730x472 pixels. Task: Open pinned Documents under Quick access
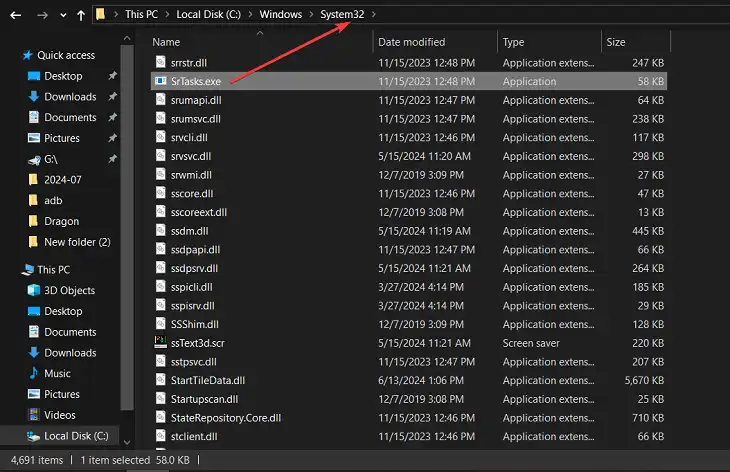(70, 117)
